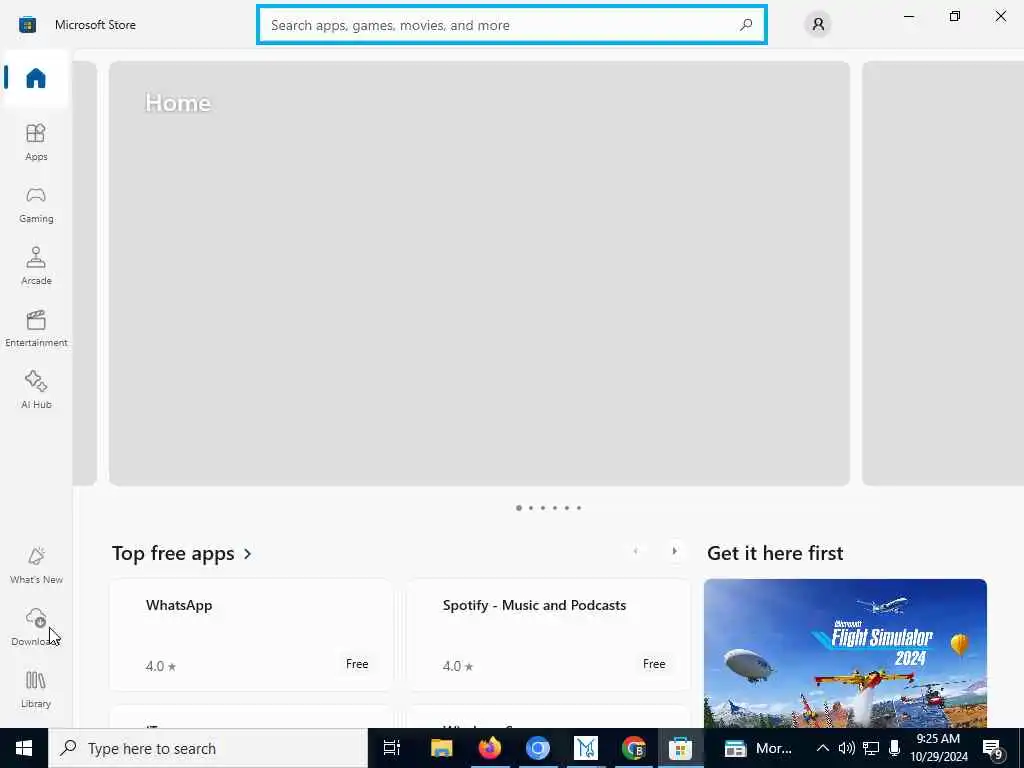The width and height of the screenshot is (1024, 768).
Task: Click Free label on Spotify card
Action: 654,664
